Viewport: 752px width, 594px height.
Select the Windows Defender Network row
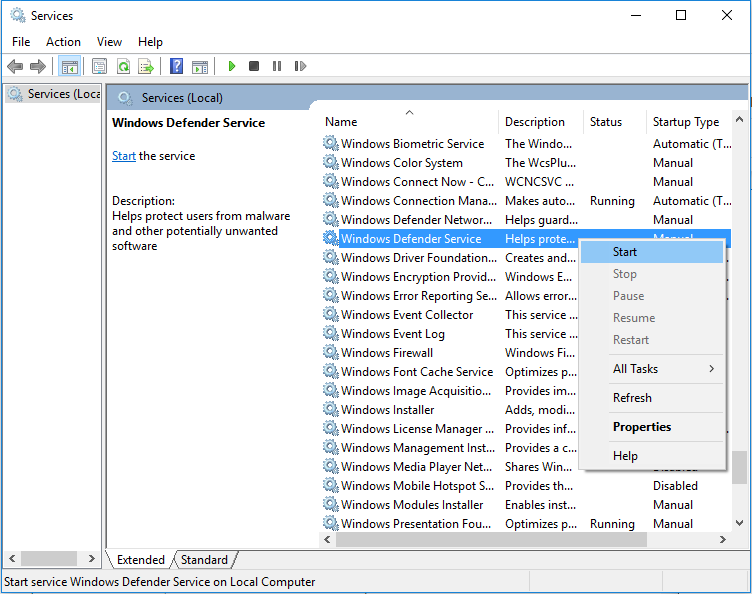[x=527, y=220]
